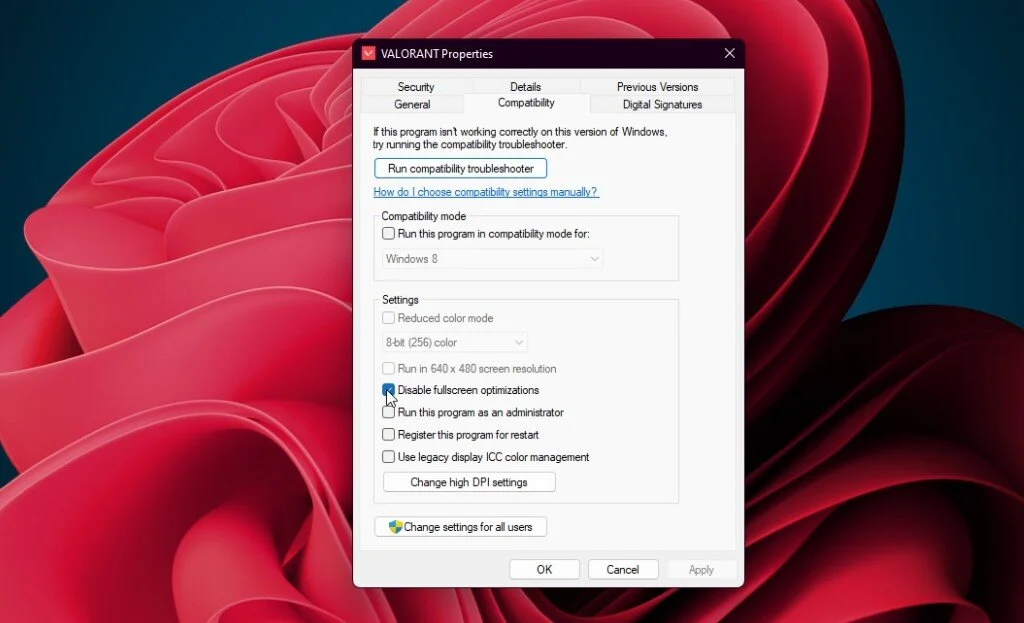
Task: Click the VALORANT icon in title bar
Action: [x=368, y=54]
